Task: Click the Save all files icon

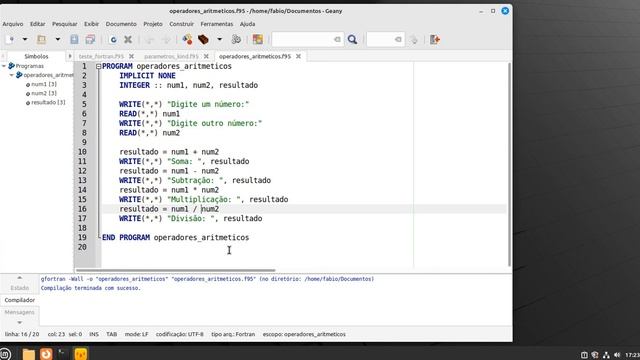Action: coord(90,40)
